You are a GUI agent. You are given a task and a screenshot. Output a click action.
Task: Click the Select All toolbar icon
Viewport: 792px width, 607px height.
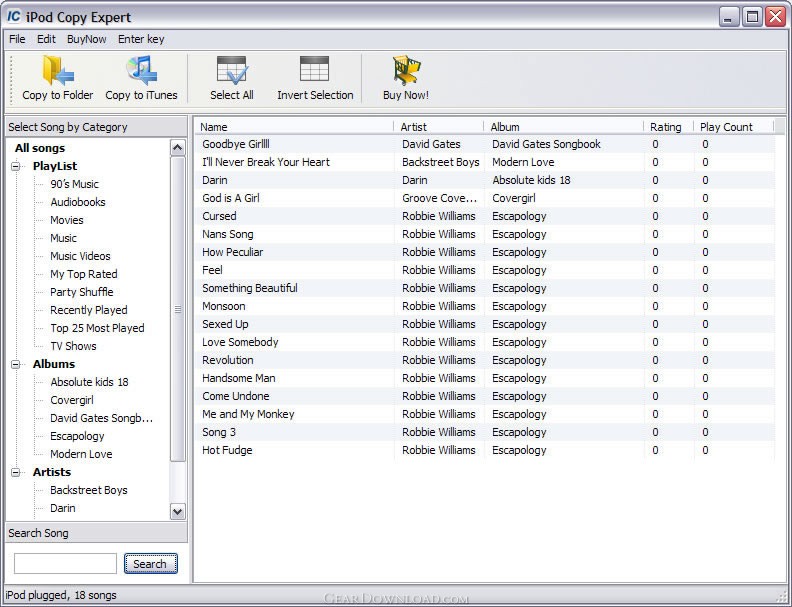232,70
